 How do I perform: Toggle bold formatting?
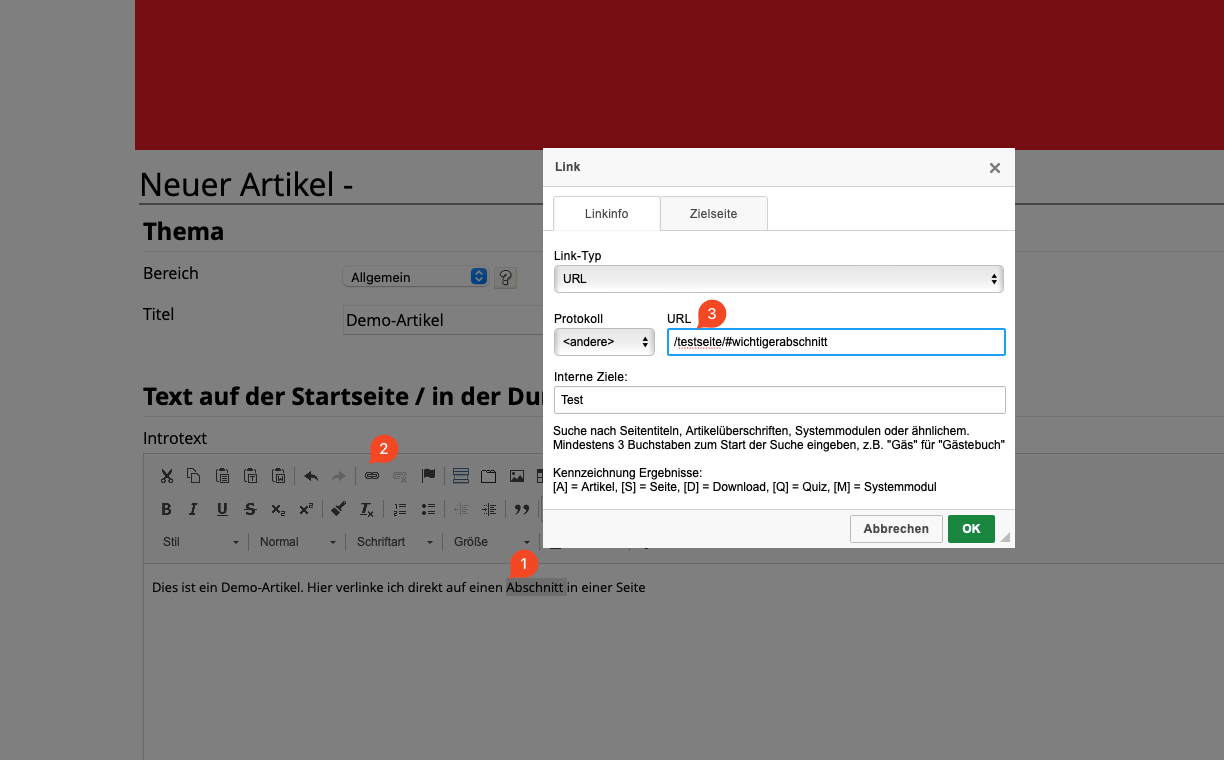pyautogui.click(x=167, y=509)
